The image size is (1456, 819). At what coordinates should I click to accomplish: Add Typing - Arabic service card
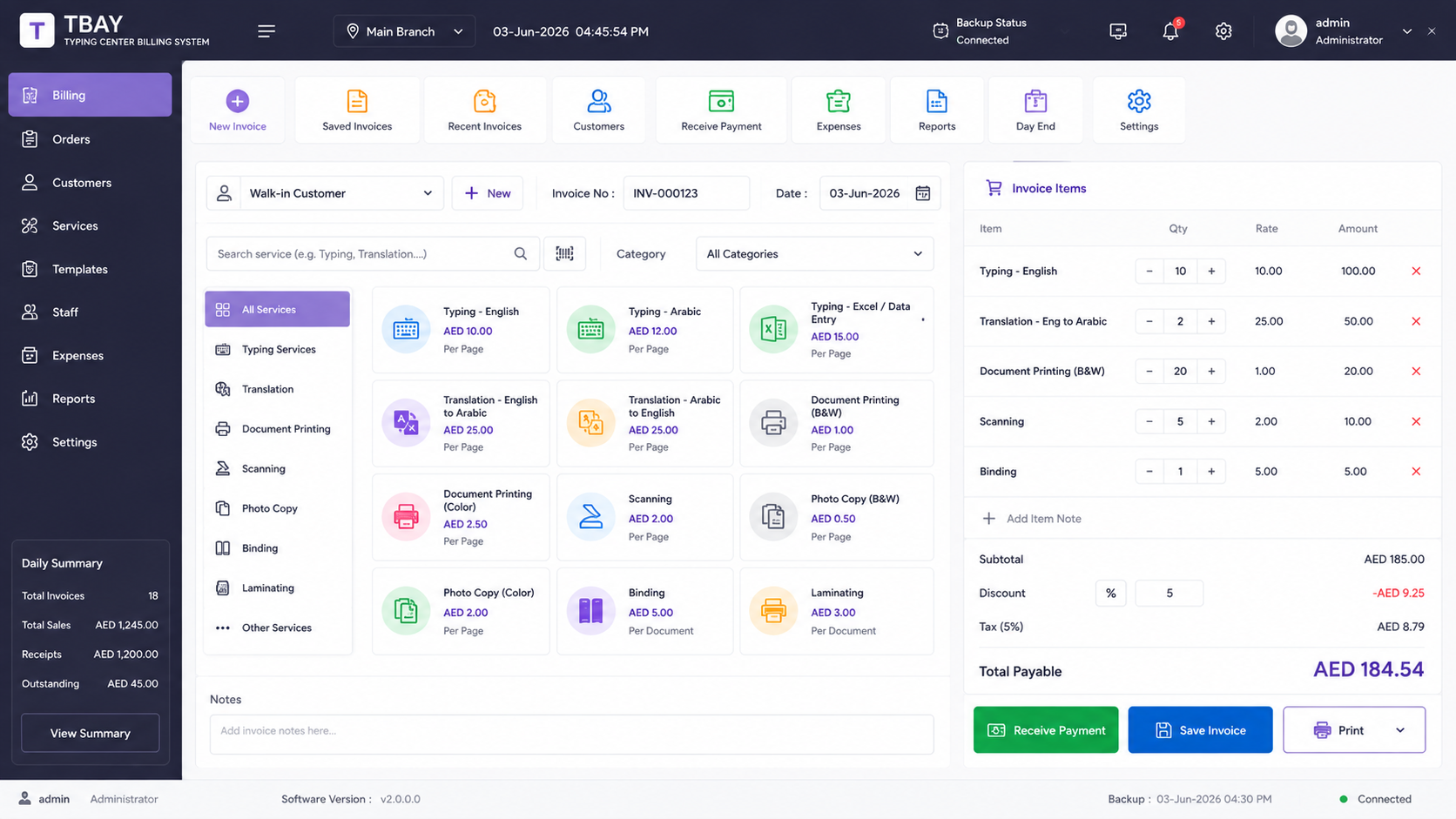(x=645, y=330)
